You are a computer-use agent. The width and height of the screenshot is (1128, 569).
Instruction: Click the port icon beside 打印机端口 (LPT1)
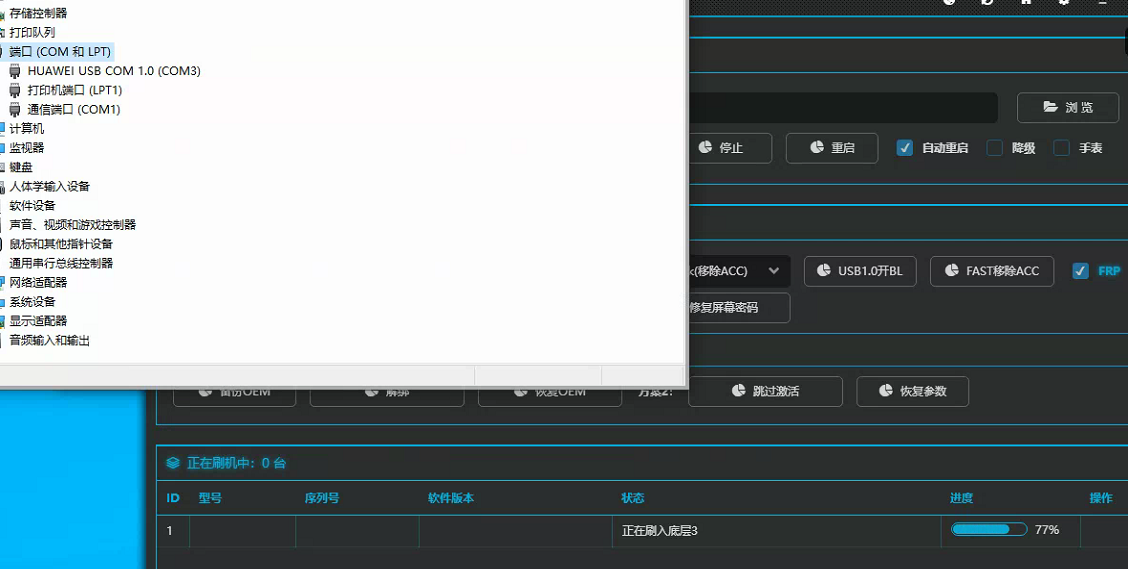tap(14, 91)
